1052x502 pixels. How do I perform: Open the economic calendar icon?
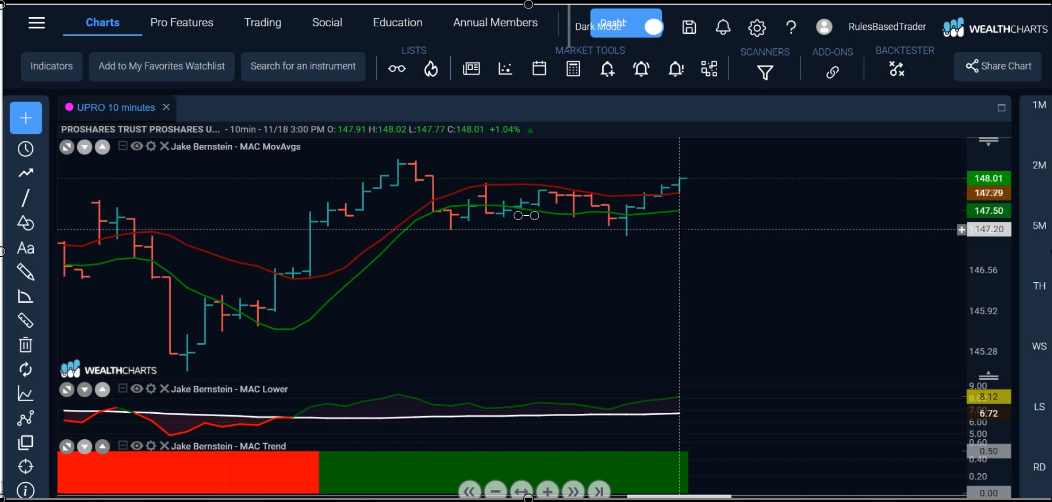pos(539,68)
